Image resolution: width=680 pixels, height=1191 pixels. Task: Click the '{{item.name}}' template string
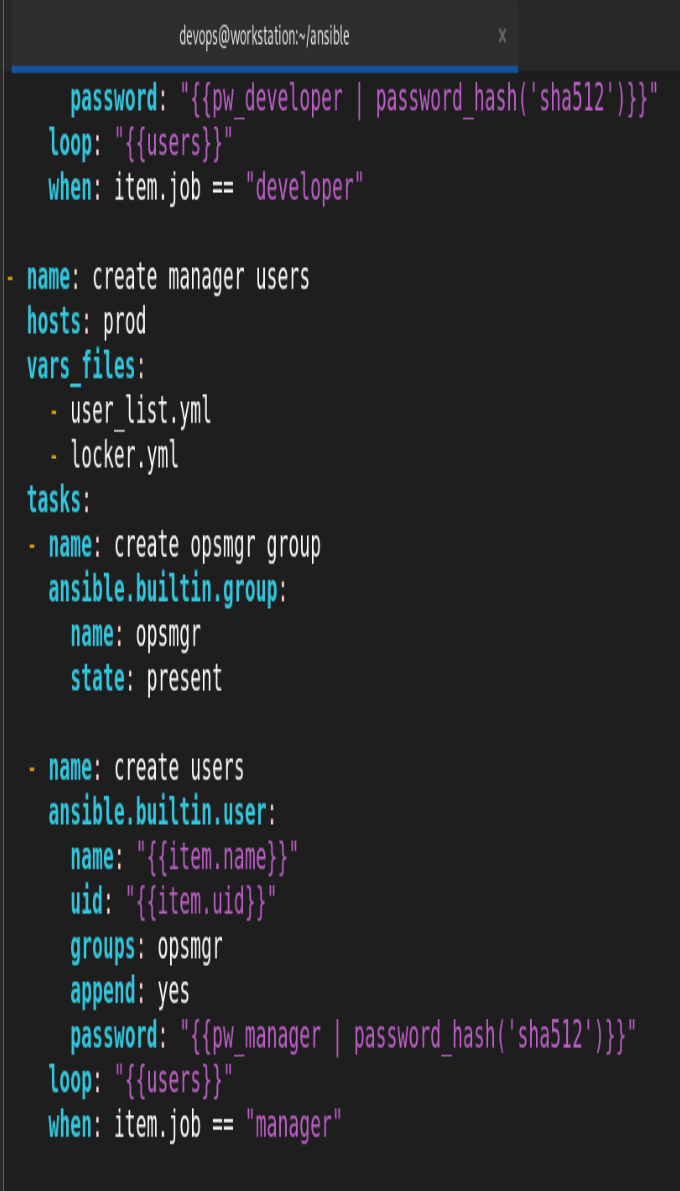coord(217,858)
